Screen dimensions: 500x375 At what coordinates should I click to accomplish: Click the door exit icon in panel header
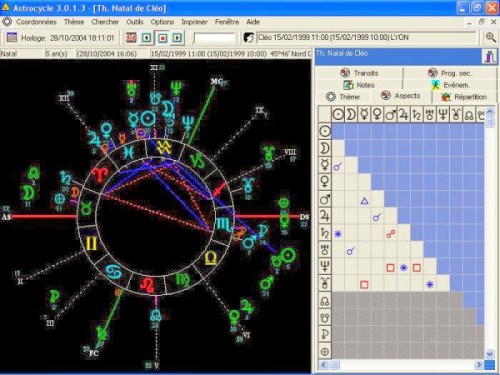[x=489, y=56]
